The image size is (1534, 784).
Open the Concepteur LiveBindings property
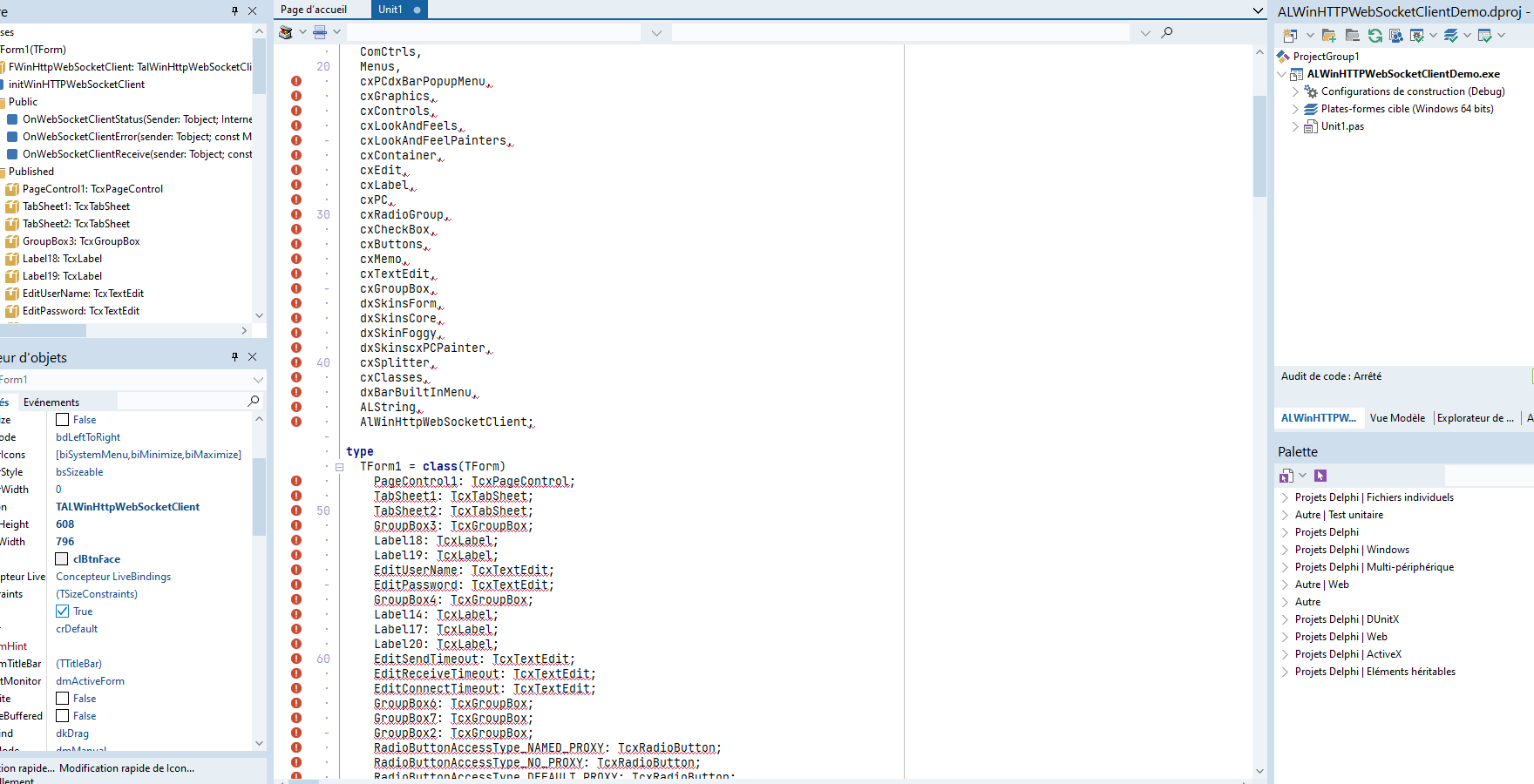[x=112, y=576]
